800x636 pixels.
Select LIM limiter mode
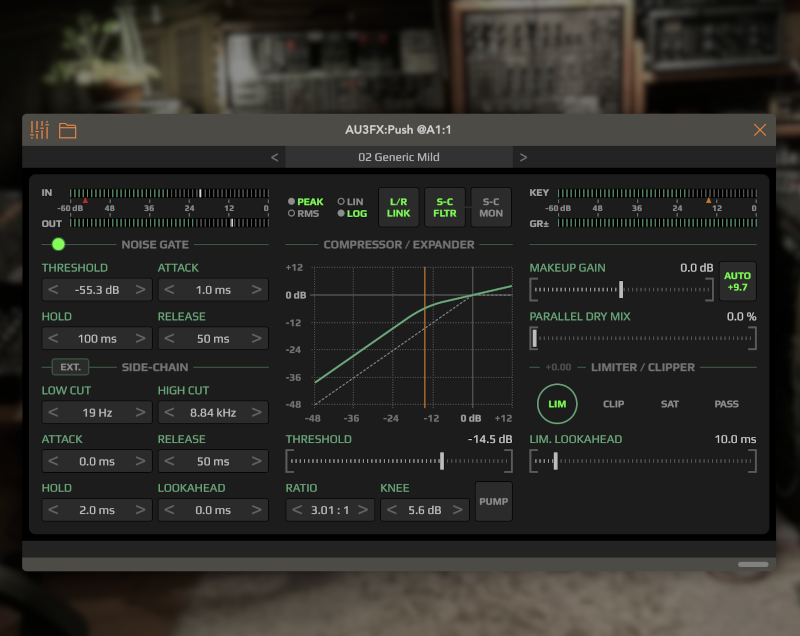(x=557, y=404)
